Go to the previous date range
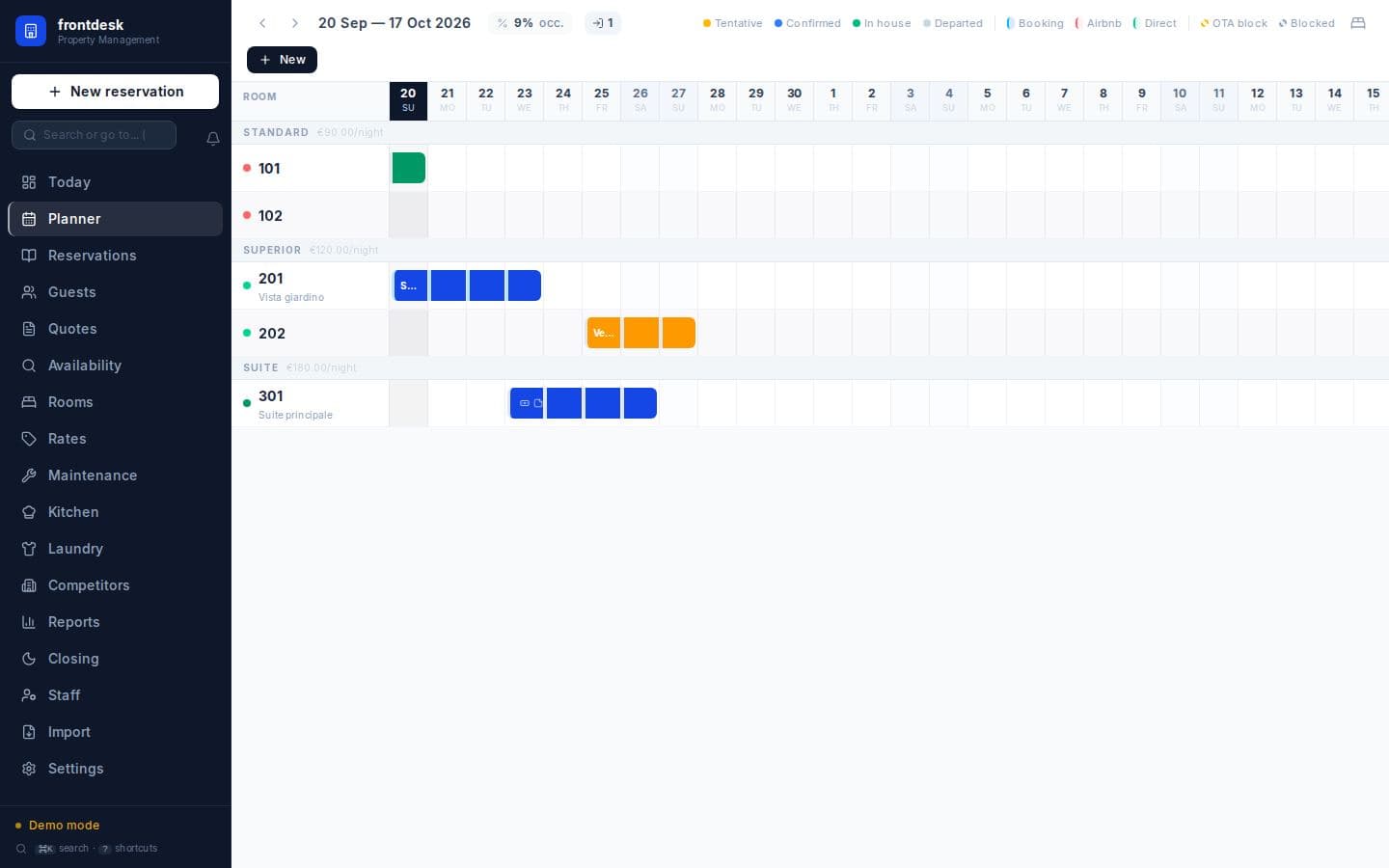The width and height of the screenshot is (1389, 868). 262,23
